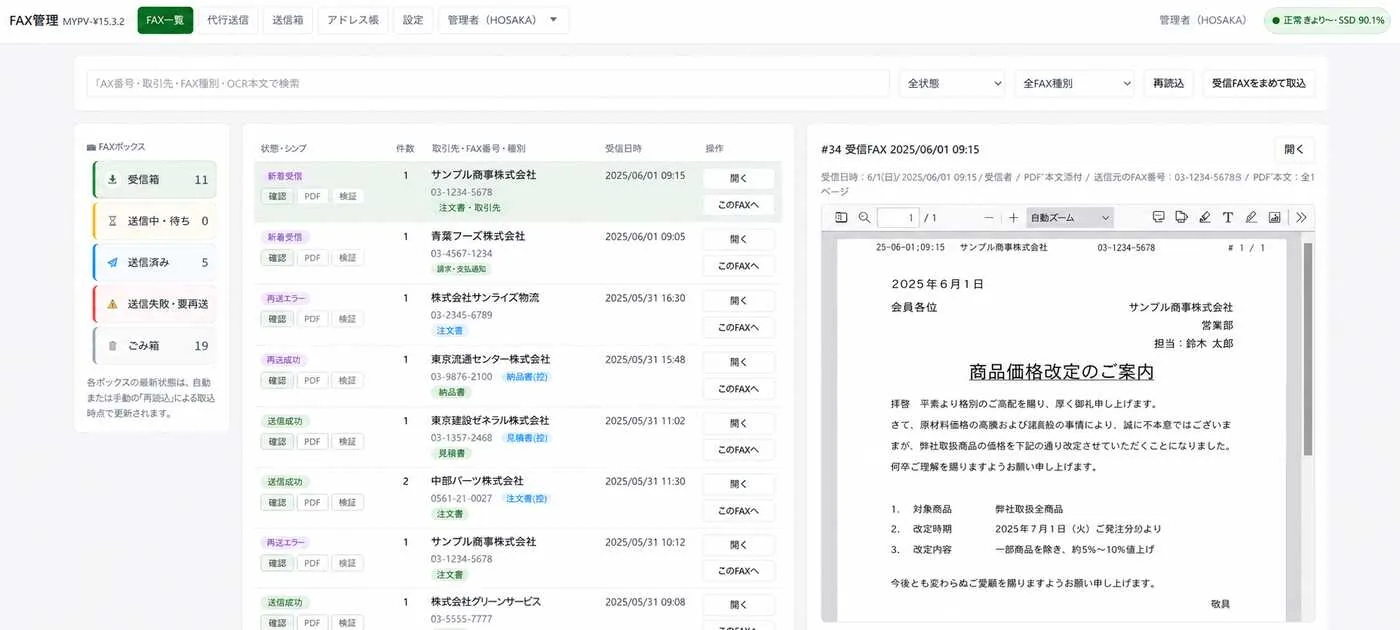Screen dimensions: 1400x630
Task: Click the 受信箱 download icon
Action: click(x=112, y=180)
